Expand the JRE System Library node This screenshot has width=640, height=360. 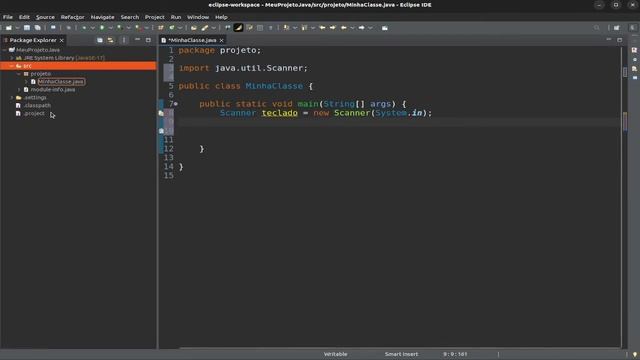click(12, 58)
